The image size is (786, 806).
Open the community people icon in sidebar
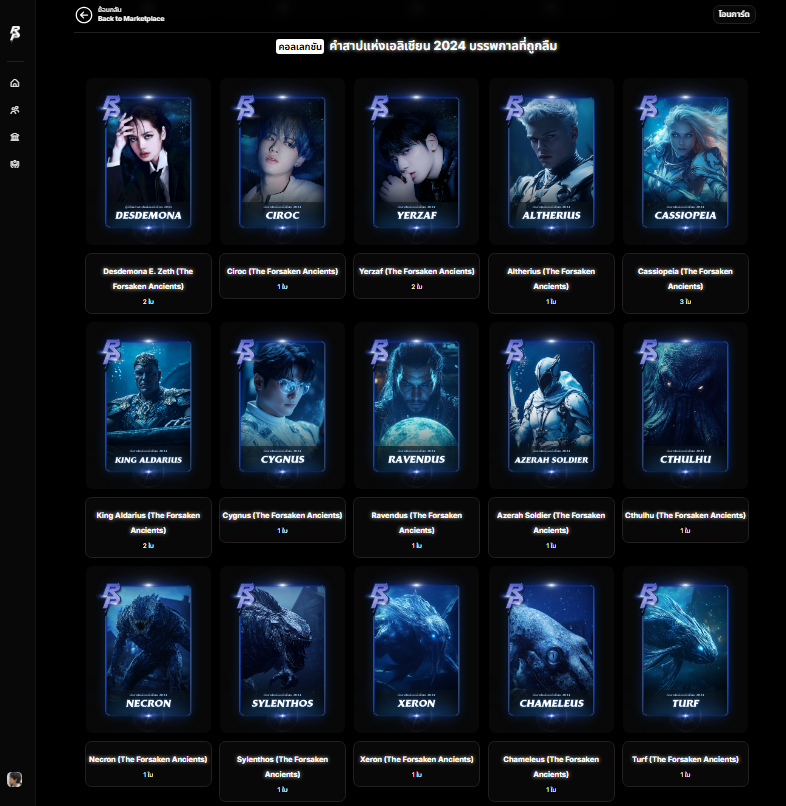pyautogui.click(x=15, y=110)
